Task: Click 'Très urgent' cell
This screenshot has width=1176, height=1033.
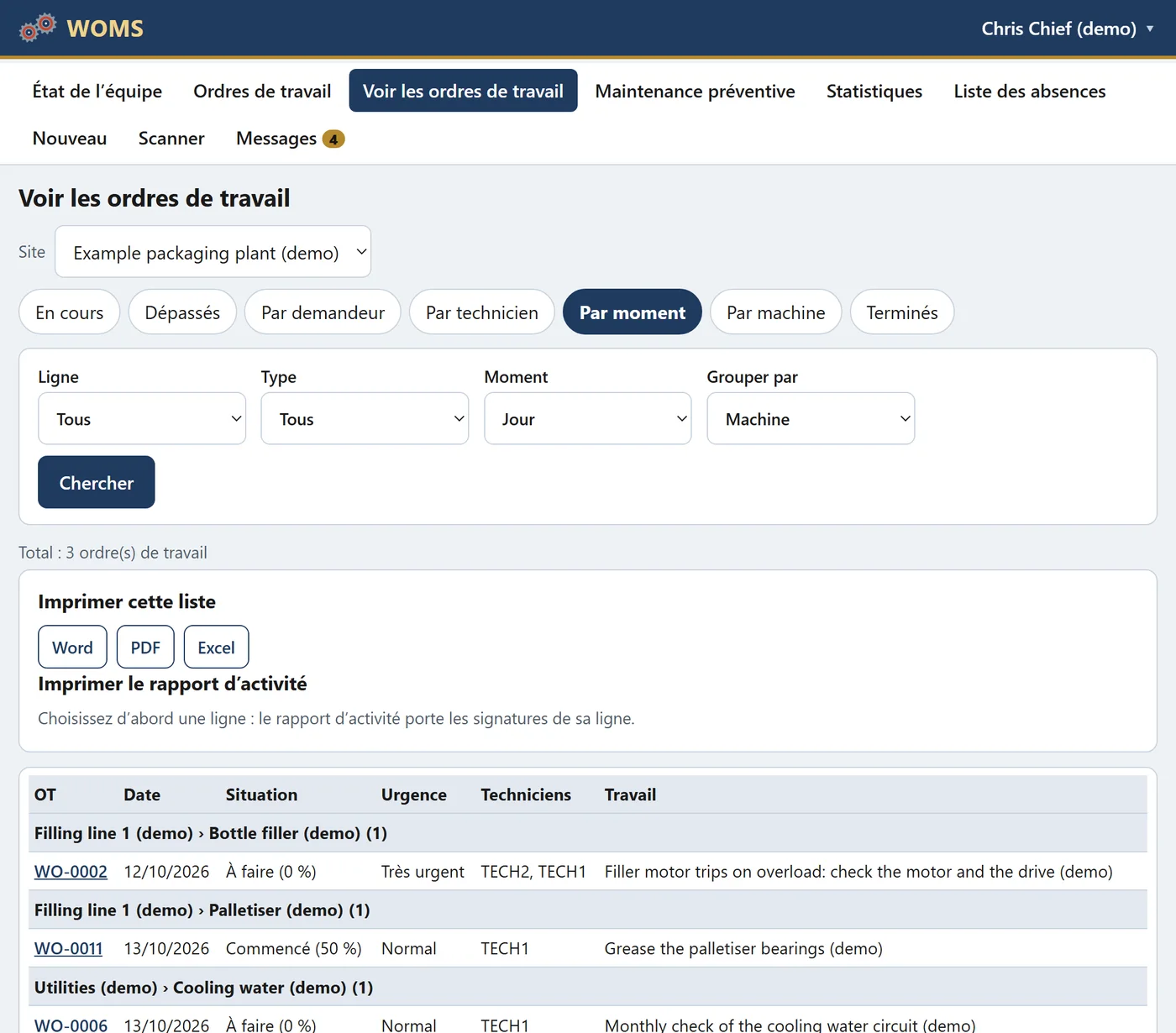Action: coord(423,872)
